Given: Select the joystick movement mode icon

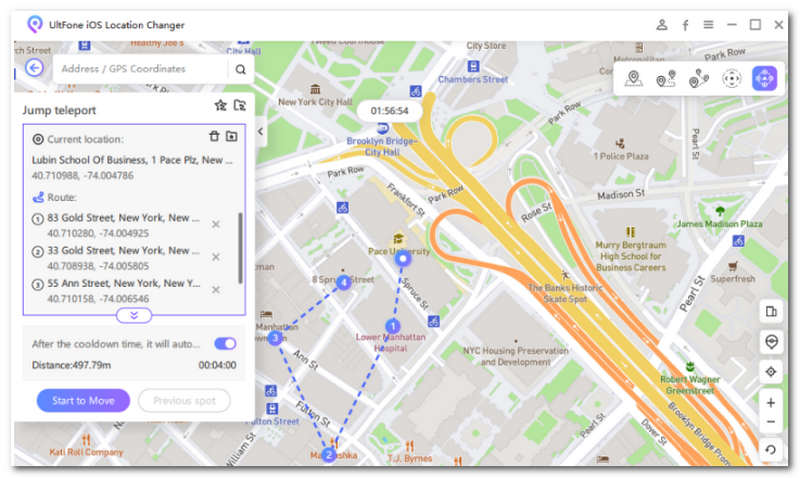Looking at the screenshot, I should (731, 79).
